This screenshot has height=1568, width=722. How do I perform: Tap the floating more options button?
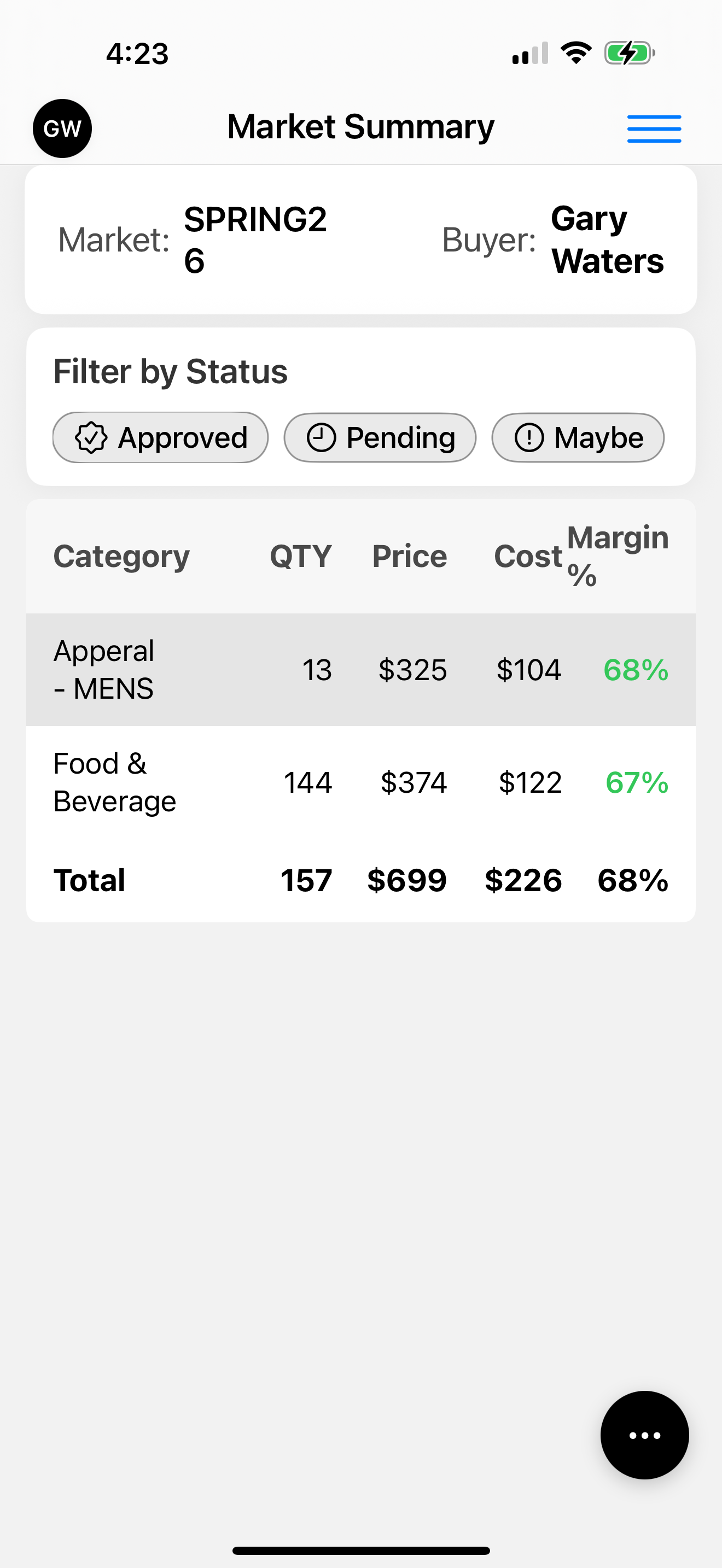pos(644,1435)
